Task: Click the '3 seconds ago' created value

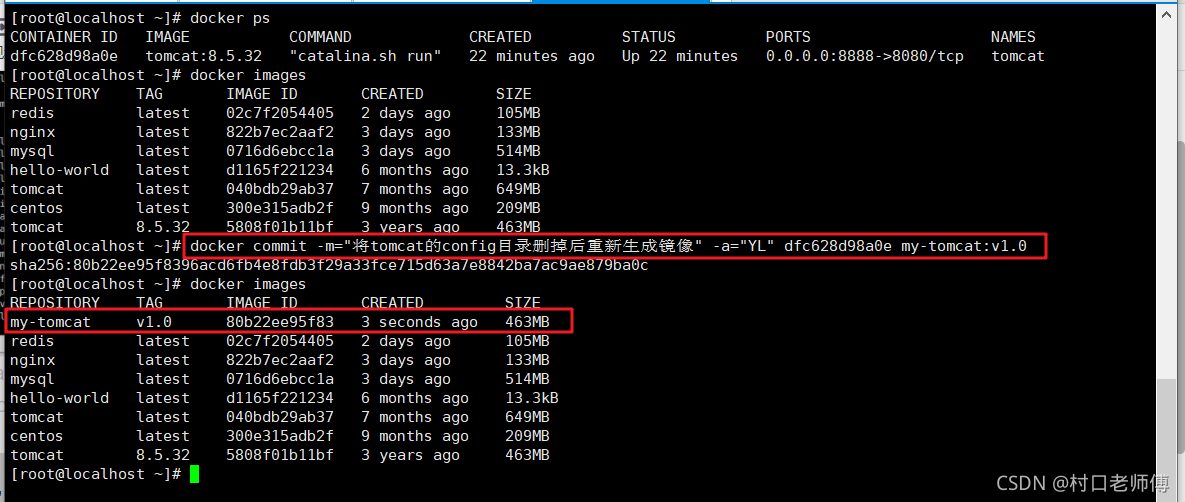Action: tap(419, 322)
